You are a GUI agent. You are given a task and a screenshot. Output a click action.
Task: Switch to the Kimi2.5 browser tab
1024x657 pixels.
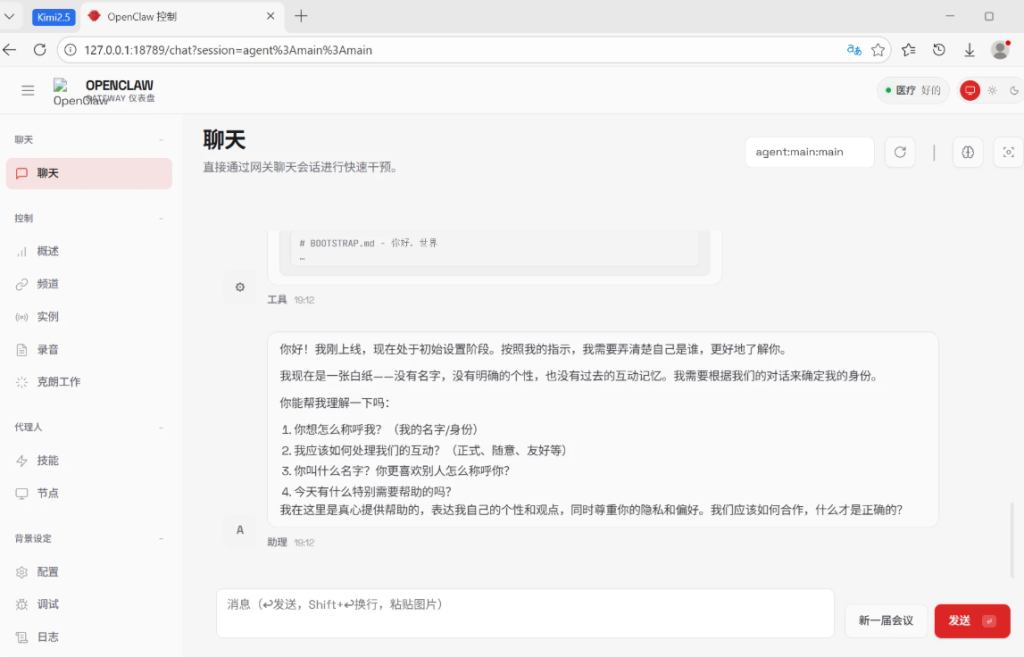point(53,17)
